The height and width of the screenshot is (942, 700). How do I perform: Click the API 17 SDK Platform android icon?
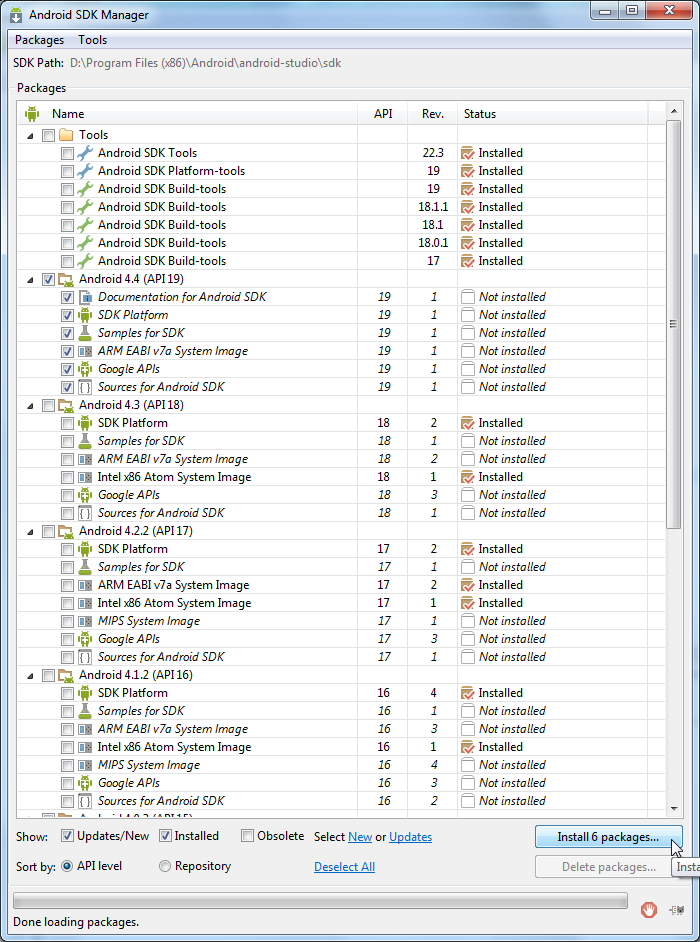pyautogui.click(x=85, y=549)
